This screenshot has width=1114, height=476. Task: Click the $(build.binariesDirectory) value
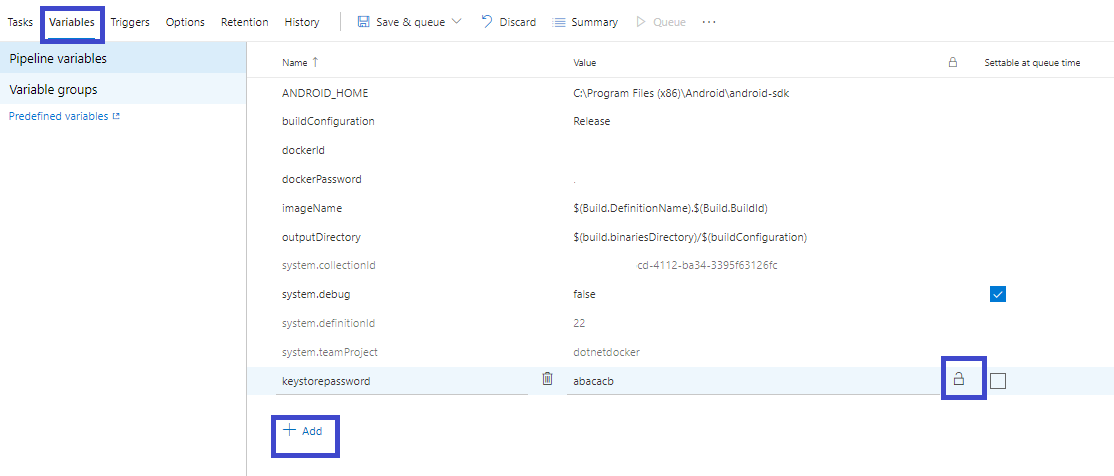[690, 237]
